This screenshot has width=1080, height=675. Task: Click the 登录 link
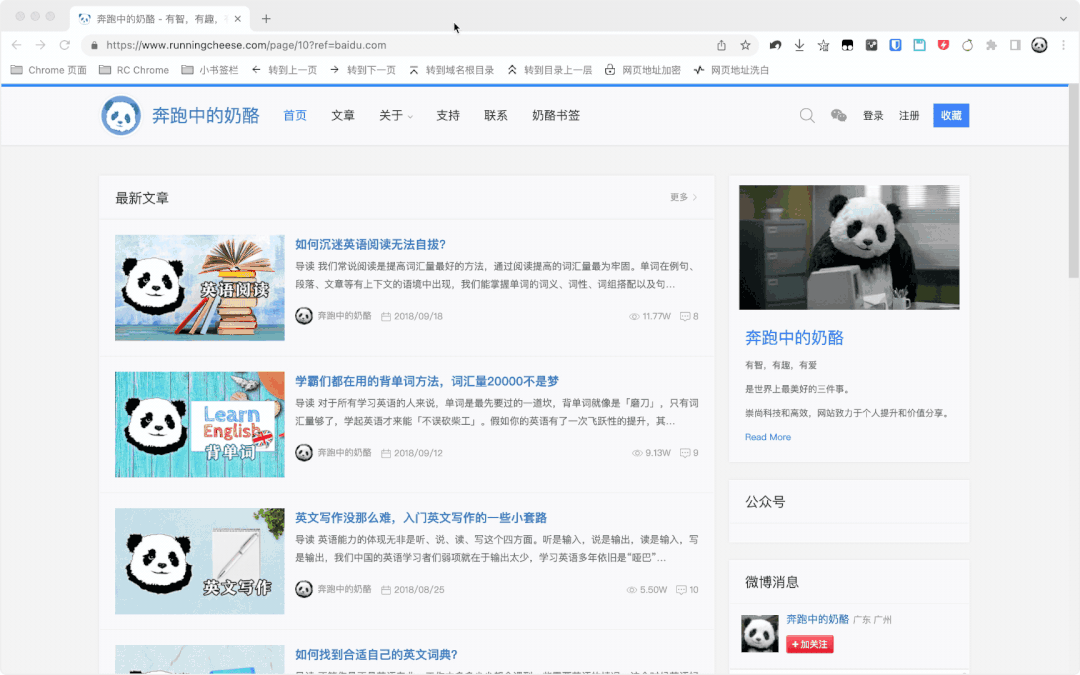pos(873,115)
